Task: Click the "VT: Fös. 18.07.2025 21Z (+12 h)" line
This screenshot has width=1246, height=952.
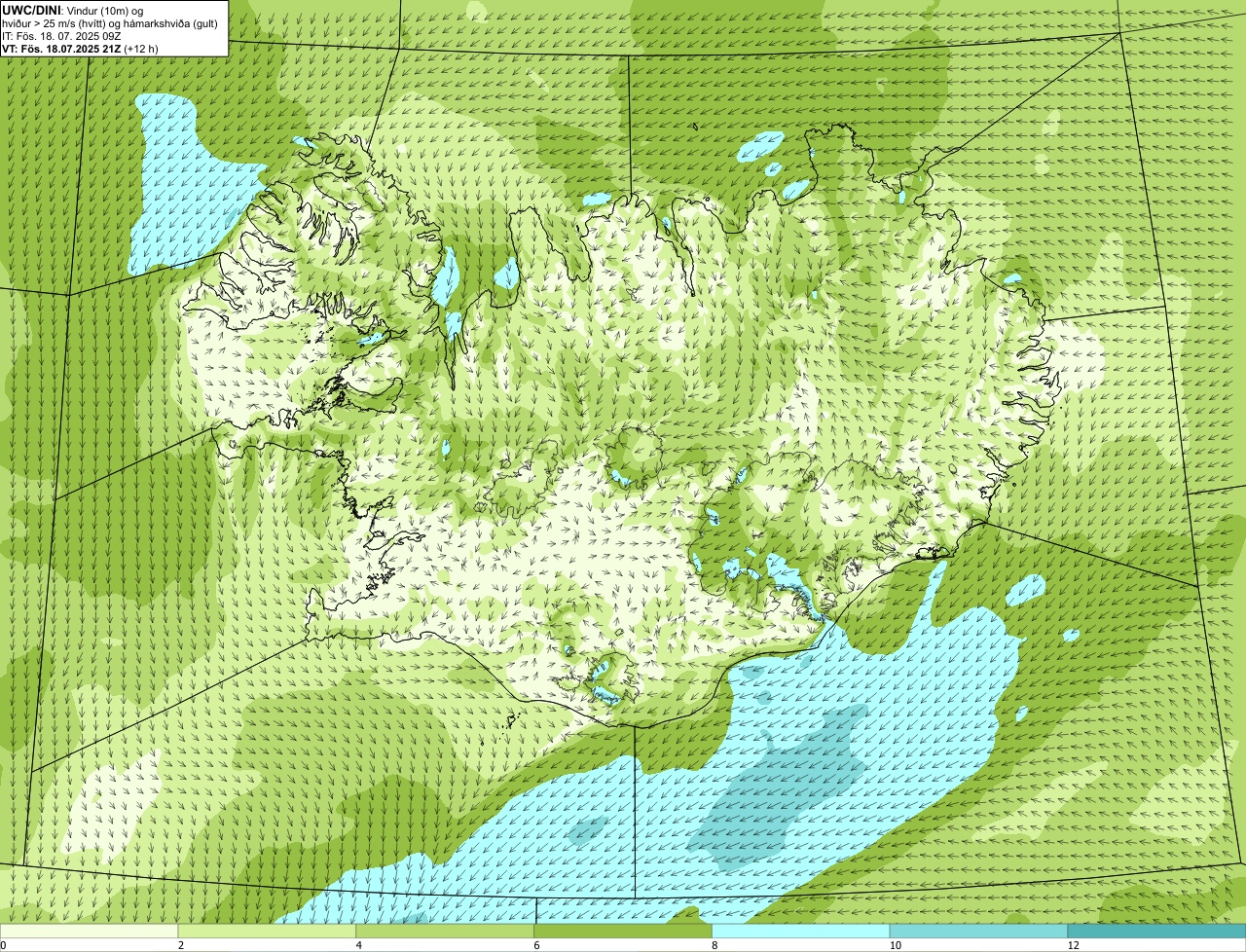Action: [80, 49]
